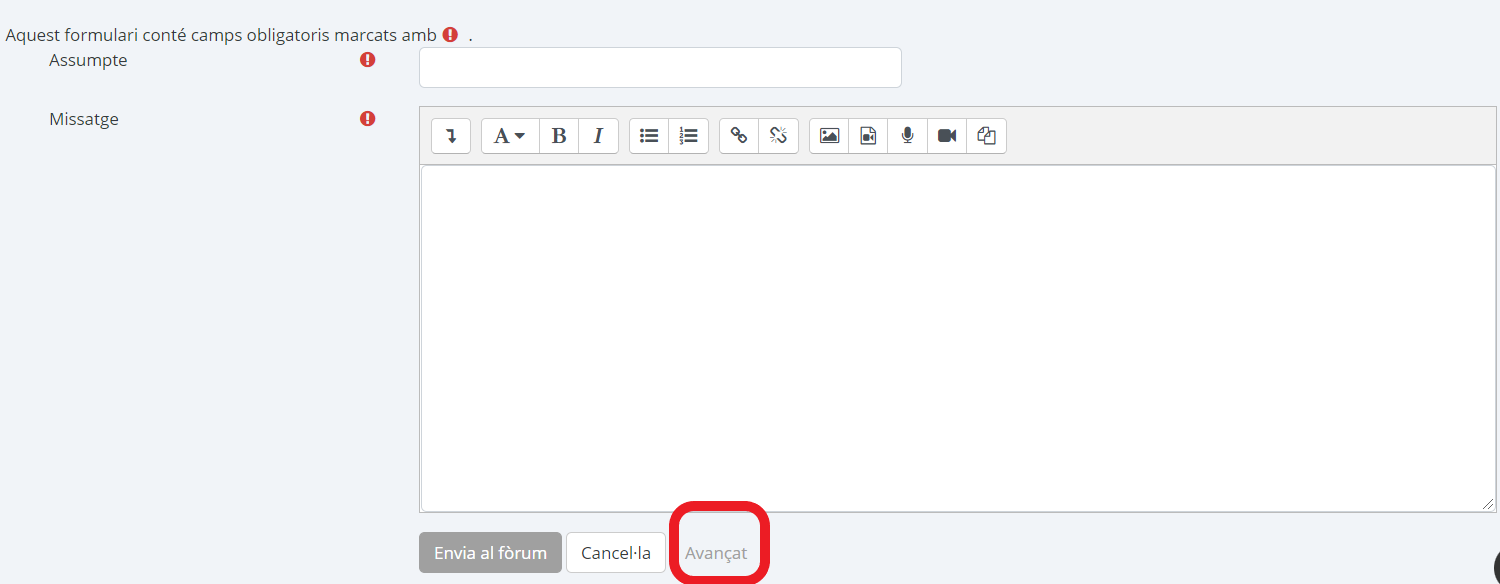Insert an image
This screenshot has height=584, width=1500.
click(x=829, y=136)
